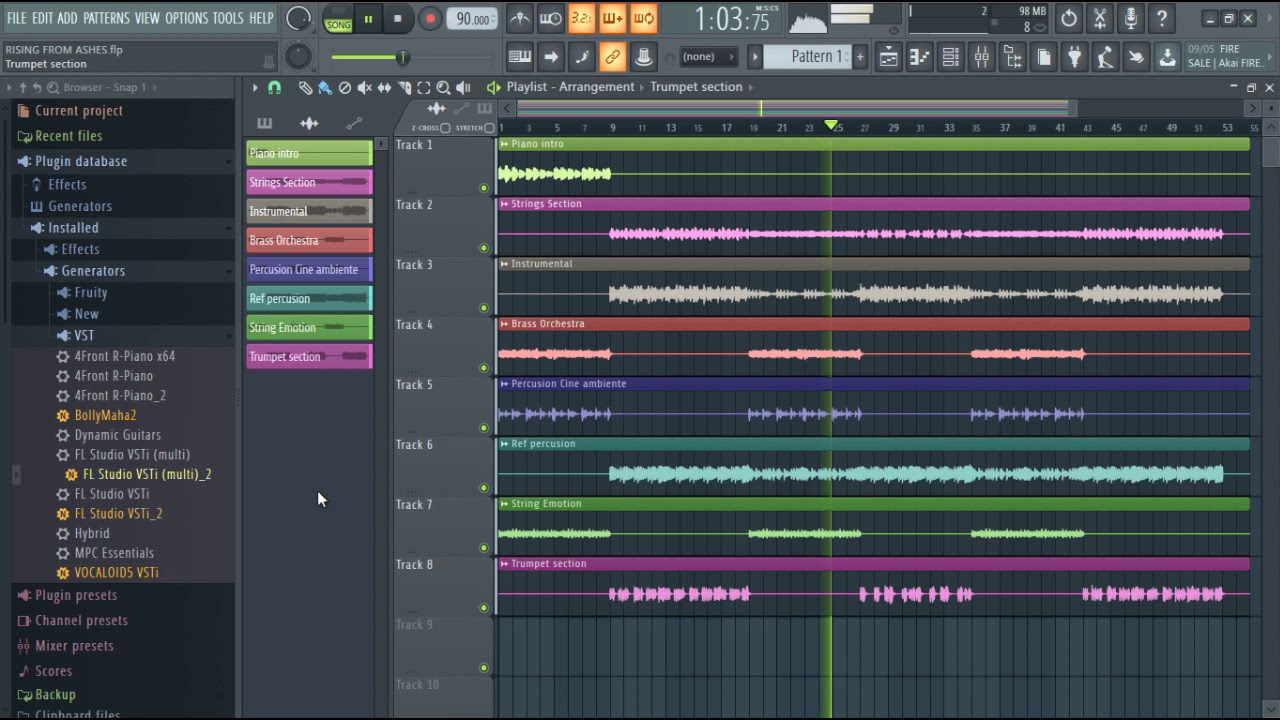
Task: Open the tempo tapper icon
Action: click(x=1105, y=57)
